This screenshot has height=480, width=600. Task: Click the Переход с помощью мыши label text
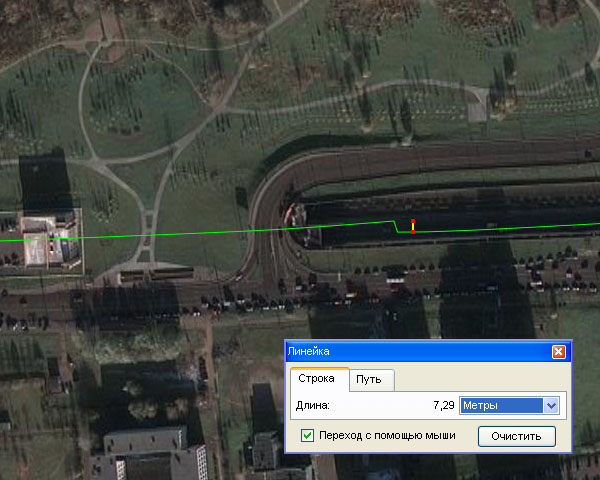point(387,436)
